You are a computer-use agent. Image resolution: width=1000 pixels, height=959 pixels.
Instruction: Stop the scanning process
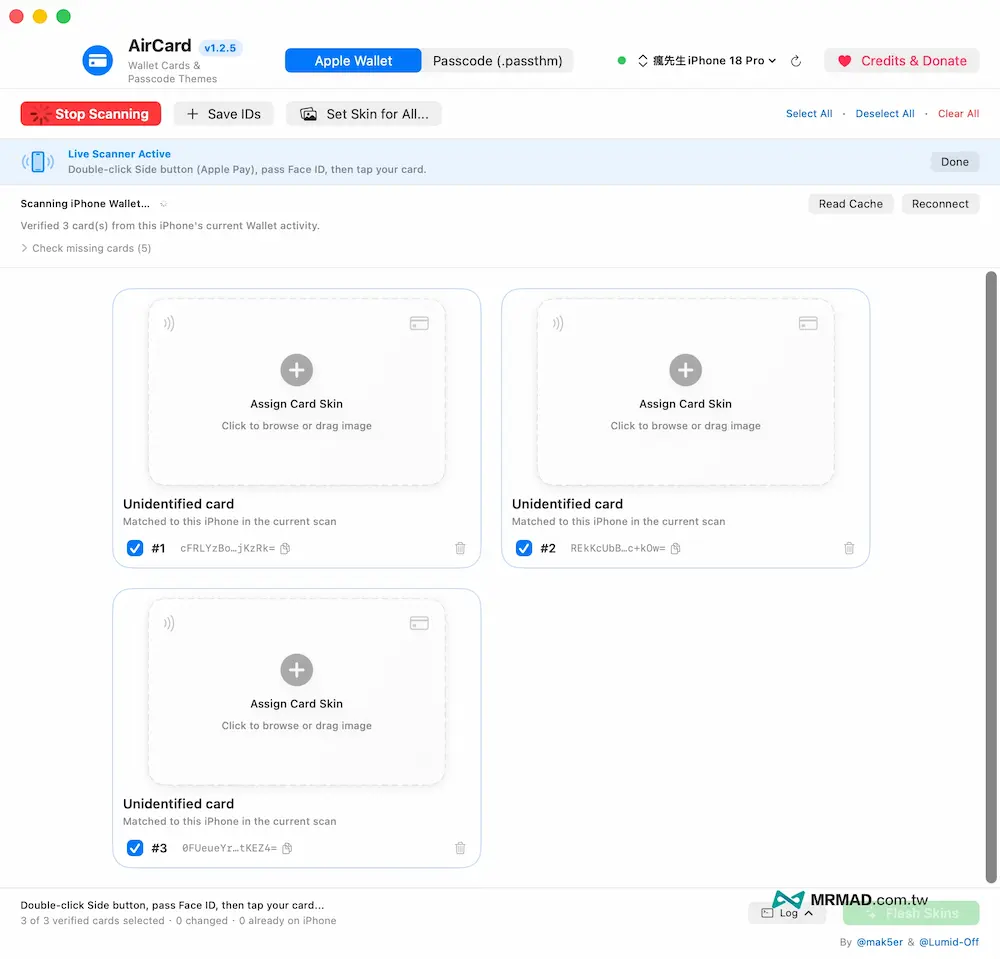point(91,114)
